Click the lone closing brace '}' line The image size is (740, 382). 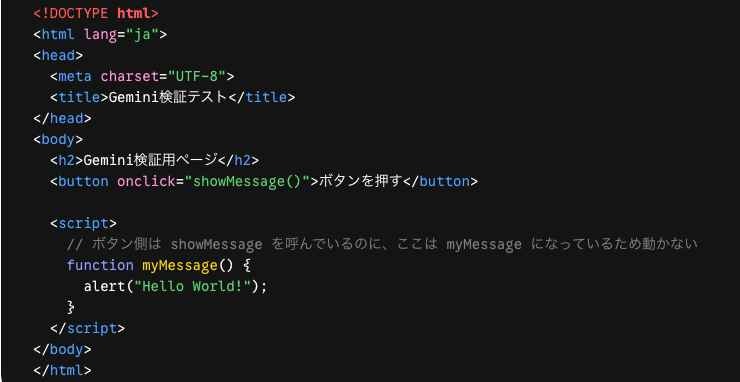coord(71,307)
